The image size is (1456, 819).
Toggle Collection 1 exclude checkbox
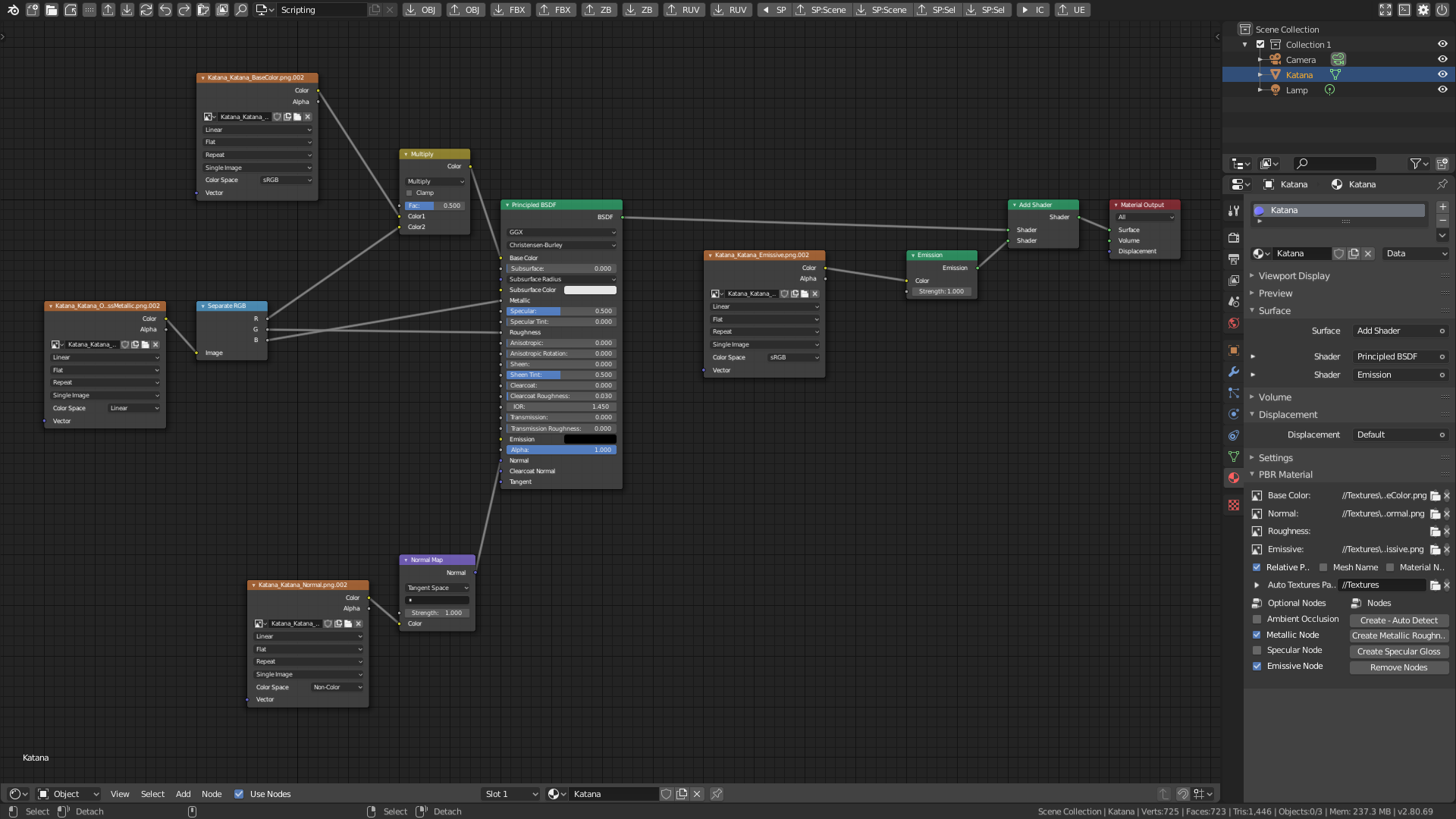pyautogui.click(x=1260, y=44)
